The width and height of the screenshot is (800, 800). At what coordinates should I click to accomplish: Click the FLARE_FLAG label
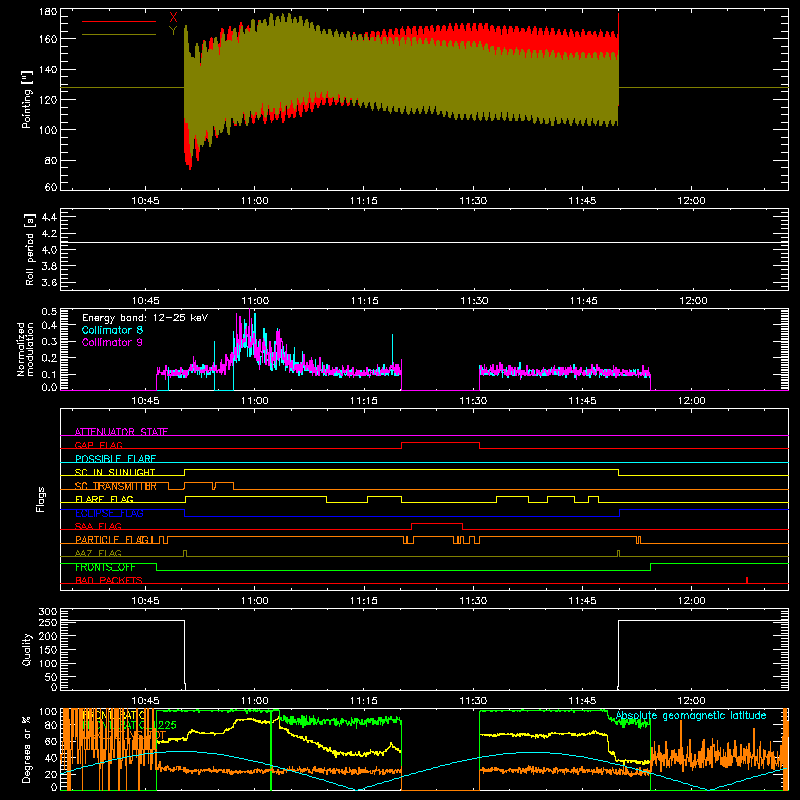coord(104,499)
